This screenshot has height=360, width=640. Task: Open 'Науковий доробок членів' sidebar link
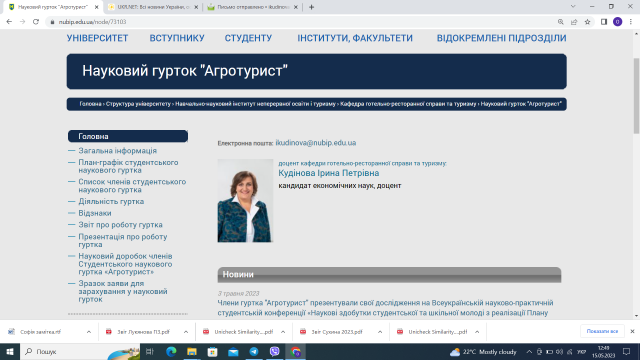point(125,264)
